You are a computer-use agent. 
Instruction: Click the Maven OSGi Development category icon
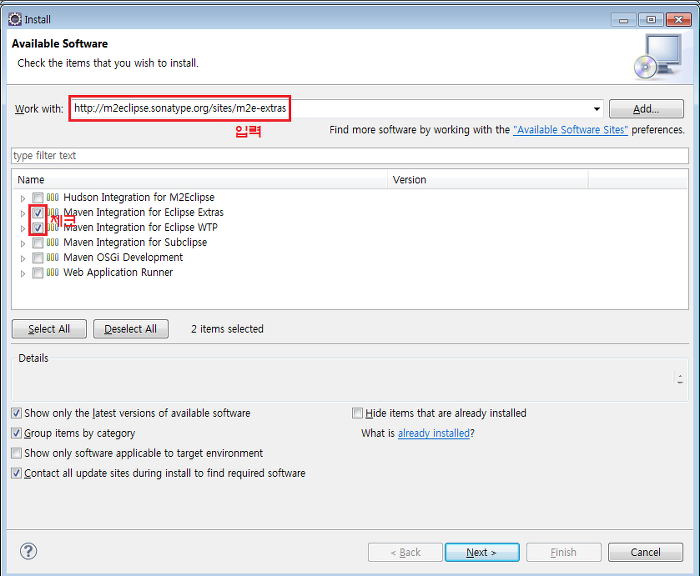(53, 257)
